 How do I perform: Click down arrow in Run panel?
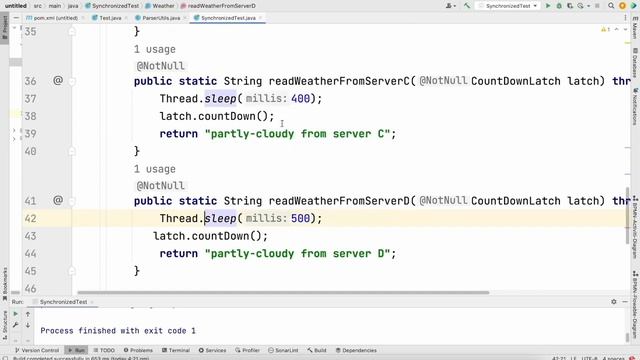pyautogui.click(x=28, y=325)
